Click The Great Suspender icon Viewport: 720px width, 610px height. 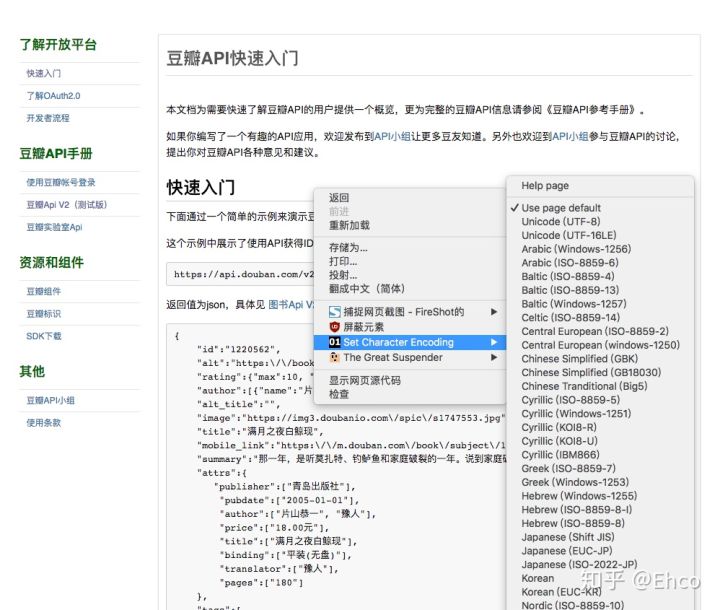click(x=335, y=357)
